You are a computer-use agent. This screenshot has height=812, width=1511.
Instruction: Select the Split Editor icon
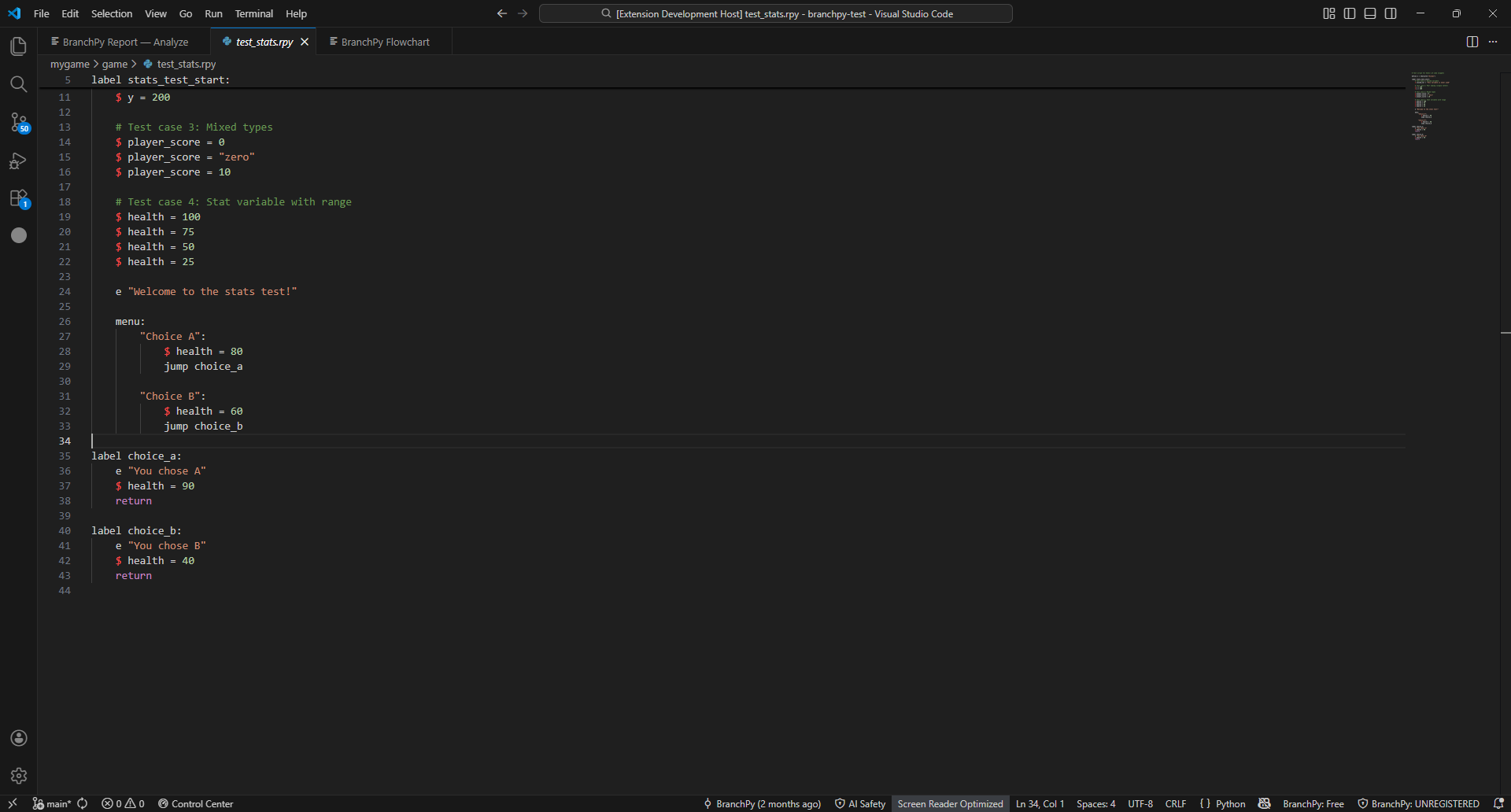coord(1472,42)
